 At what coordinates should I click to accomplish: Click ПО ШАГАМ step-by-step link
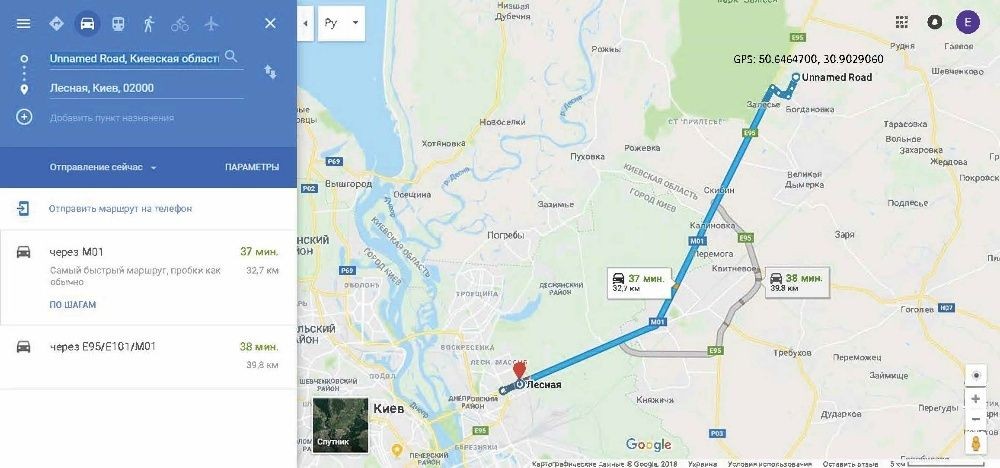click(x=73, y=305)
